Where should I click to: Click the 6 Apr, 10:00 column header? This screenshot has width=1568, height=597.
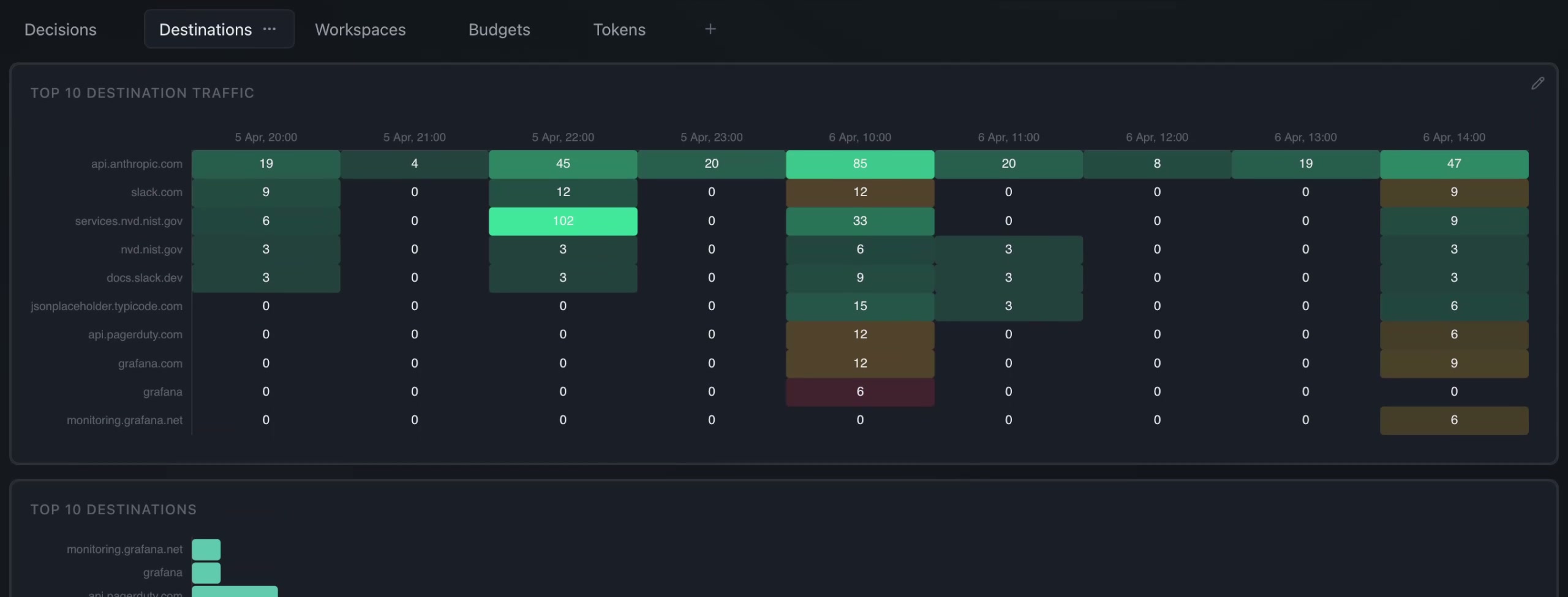pos(860,137)
